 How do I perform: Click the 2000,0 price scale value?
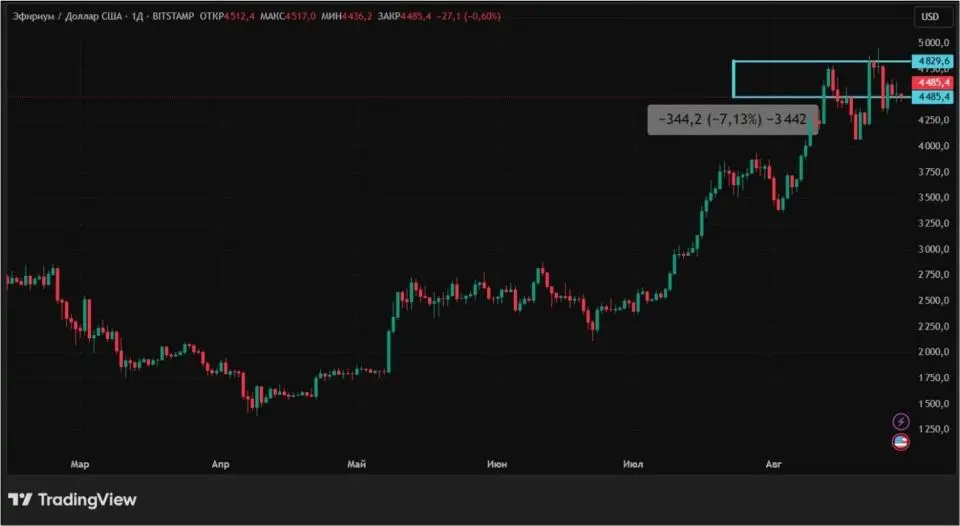point(931,352)
